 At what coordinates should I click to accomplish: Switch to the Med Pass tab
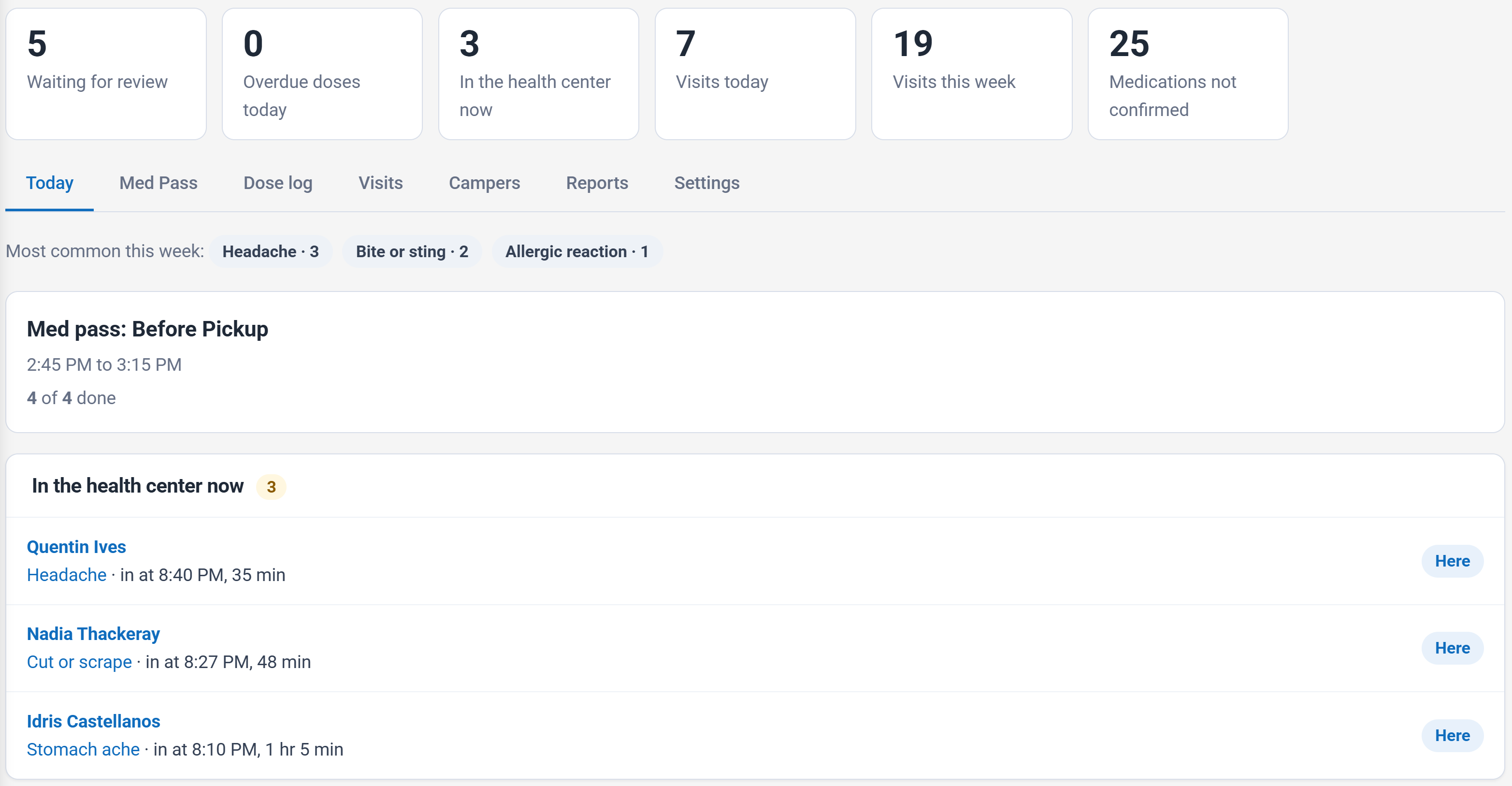[x=158, y=183]
